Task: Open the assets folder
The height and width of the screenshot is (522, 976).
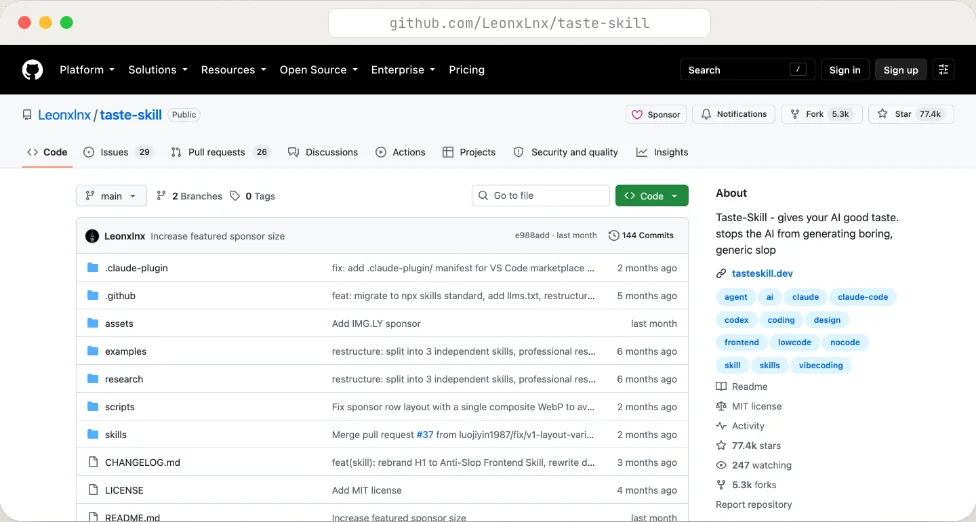Action: pos(119,324)
